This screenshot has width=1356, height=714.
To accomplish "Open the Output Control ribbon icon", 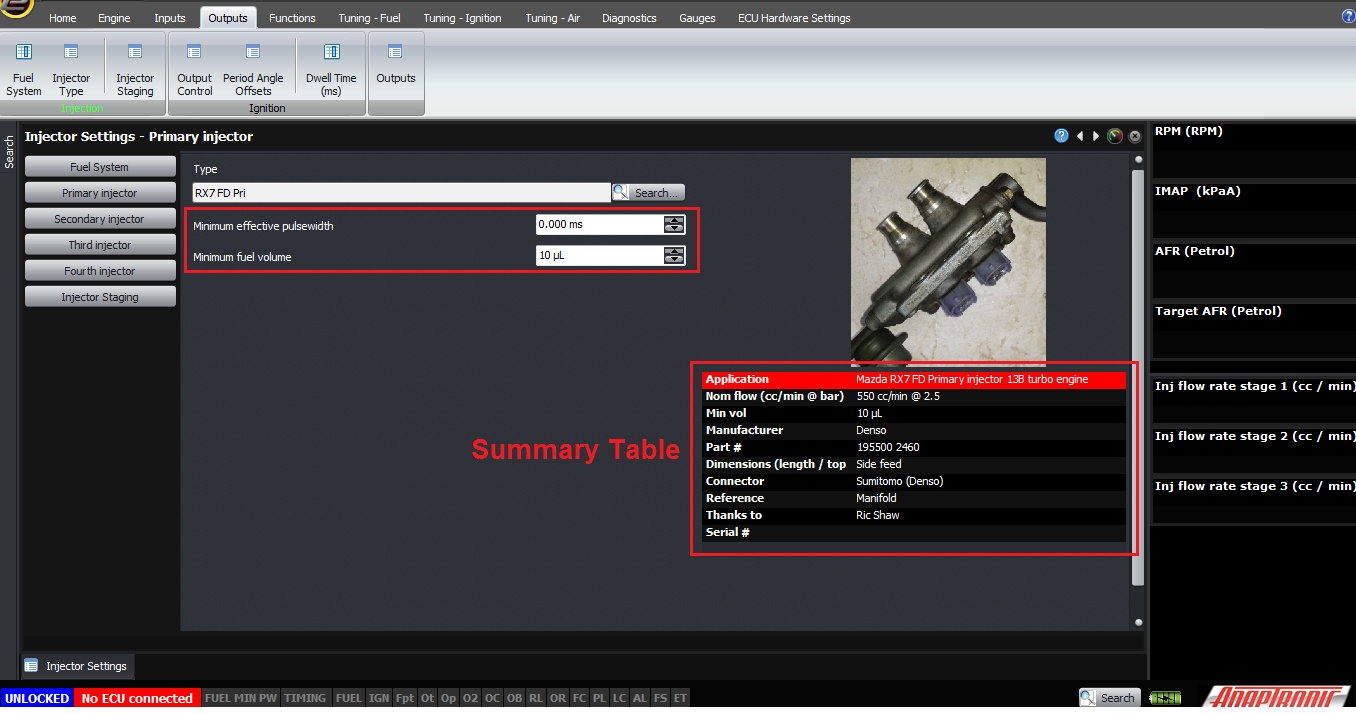I will coord(195,69).
